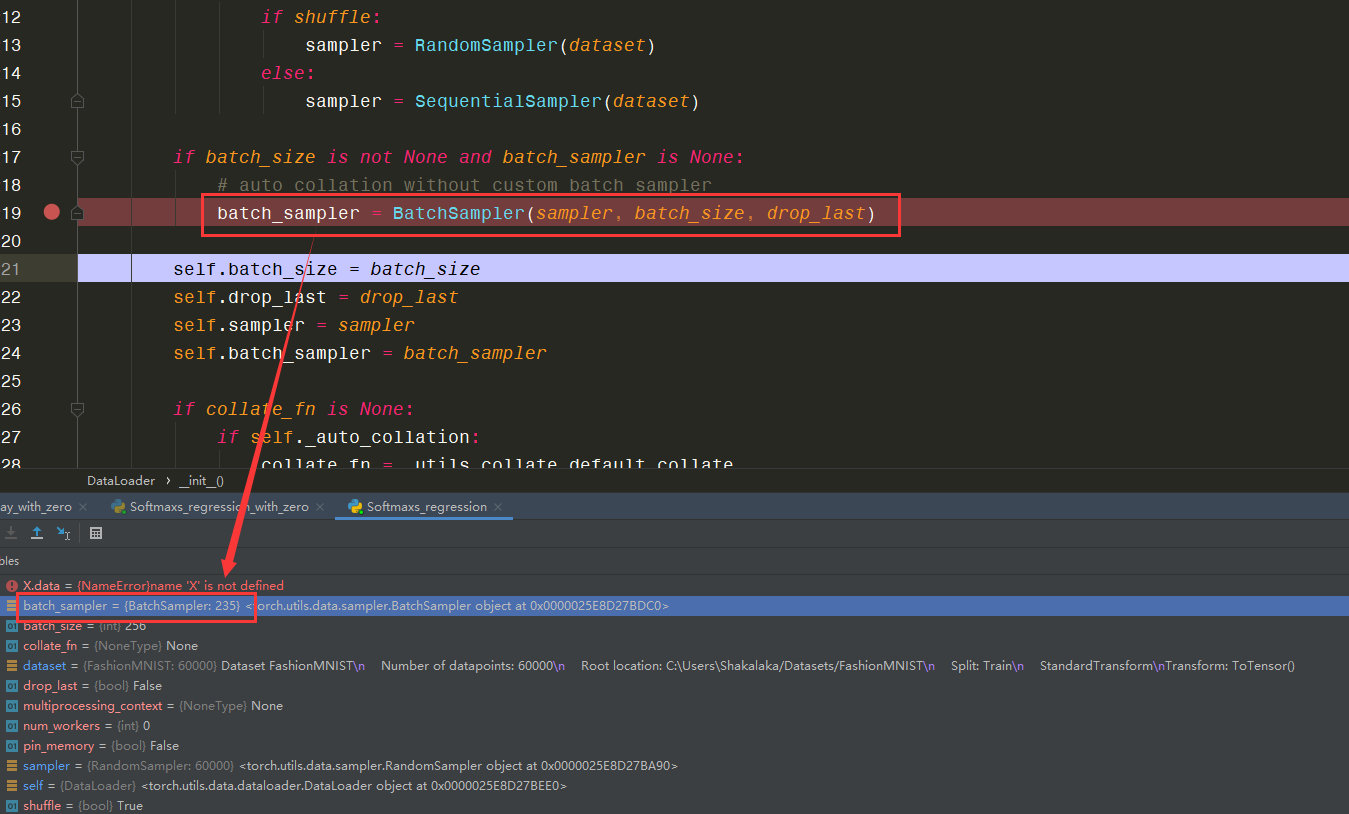
Task: Close the Softmaxs_regression debug tab
Action: coord(498,507)
